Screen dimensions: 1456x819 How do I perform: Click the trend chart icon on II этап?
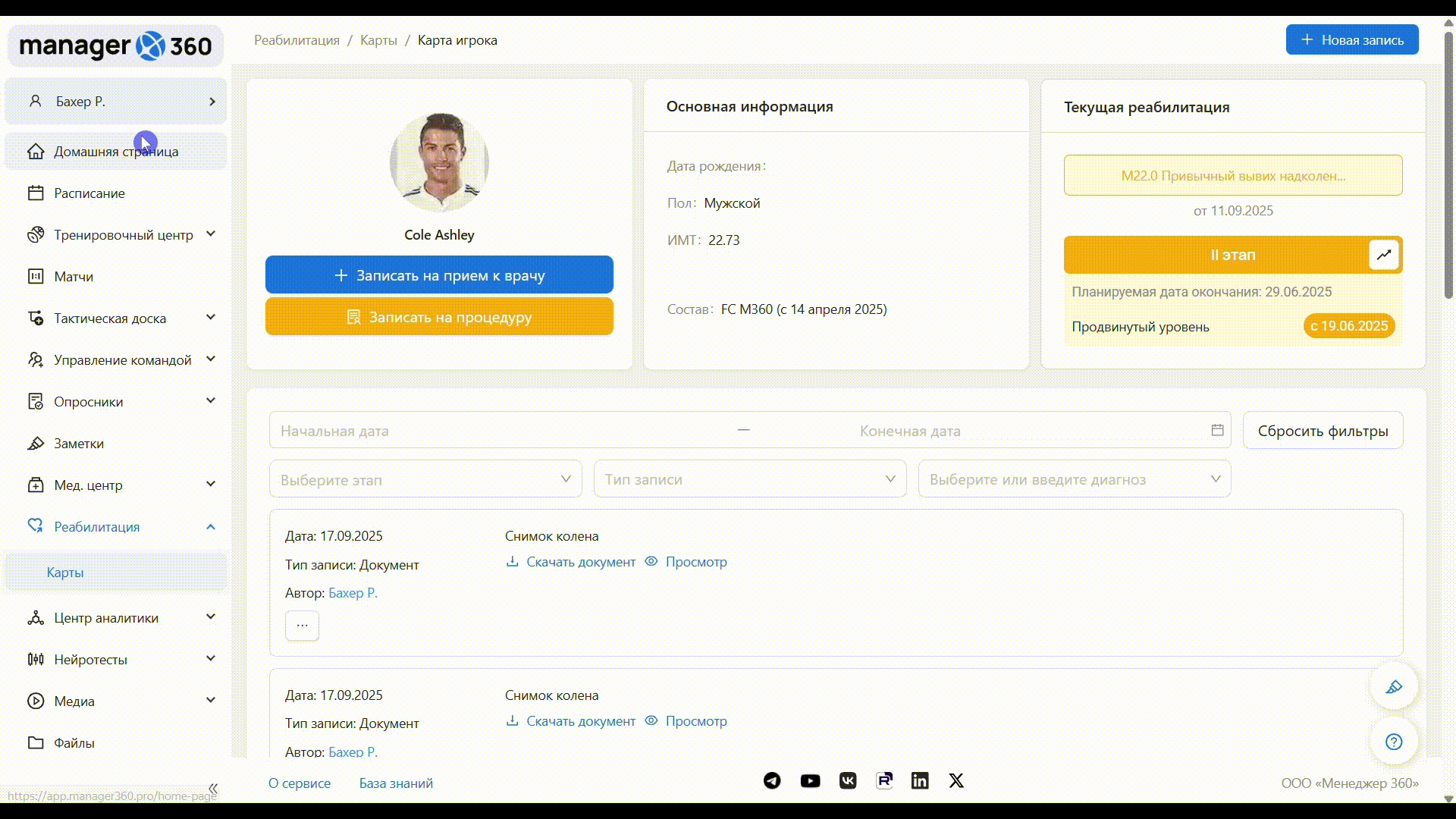coord(1383,255)
